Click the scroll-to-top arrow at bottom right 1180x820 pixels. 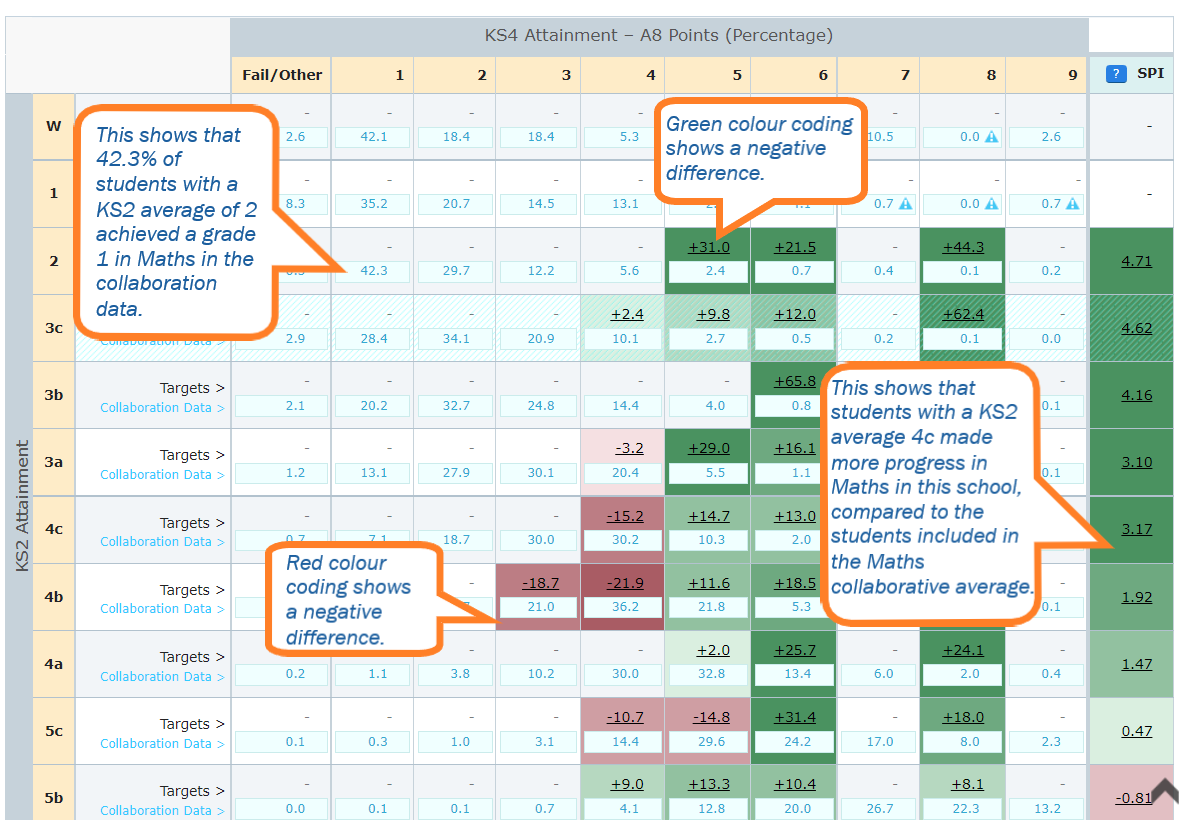pyautogui.click(x=1164, y=789)
